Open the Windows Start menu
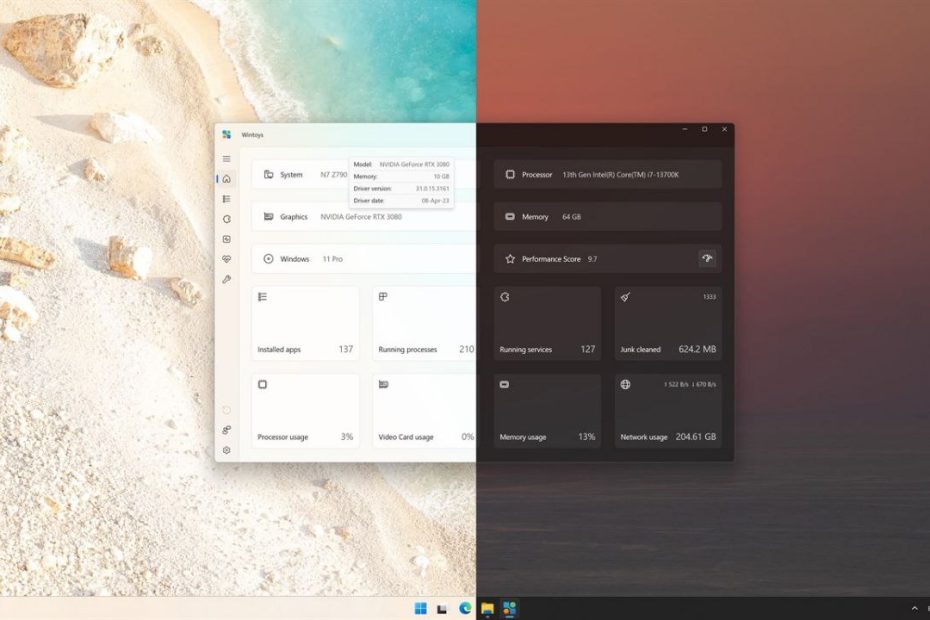The height and width of the screenshot is (620, 930). (420, 608)
